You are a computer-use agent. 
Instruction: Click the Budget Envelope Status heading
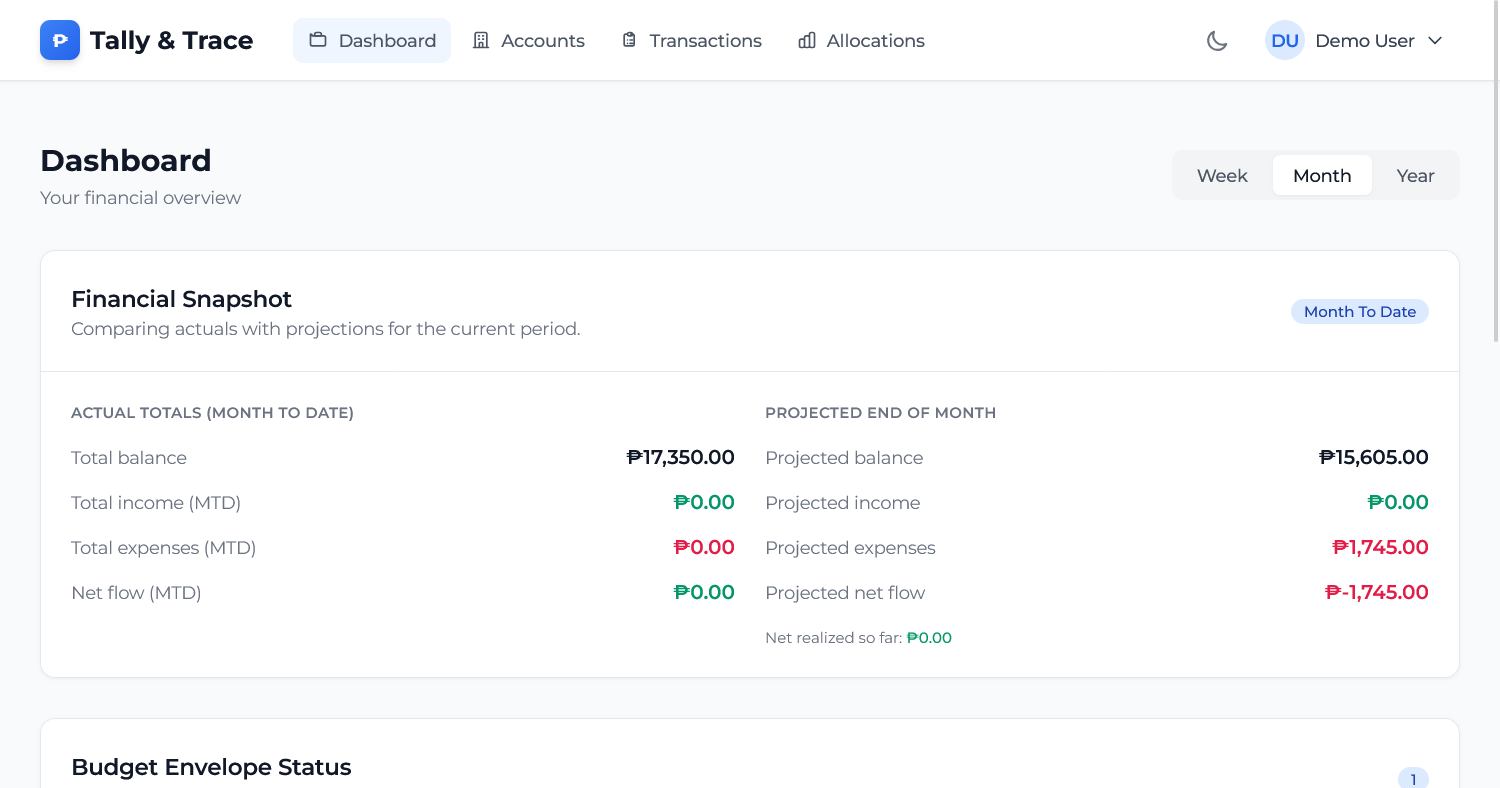tap(211, 767)
